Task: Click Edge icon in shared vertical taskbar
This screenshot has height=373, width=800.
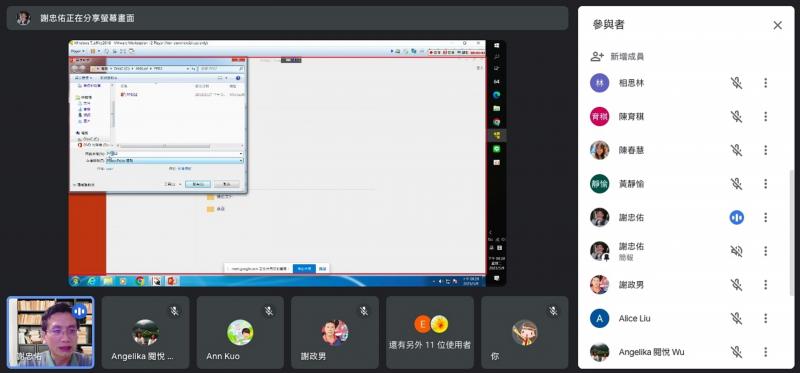Action: coord(496,95)
